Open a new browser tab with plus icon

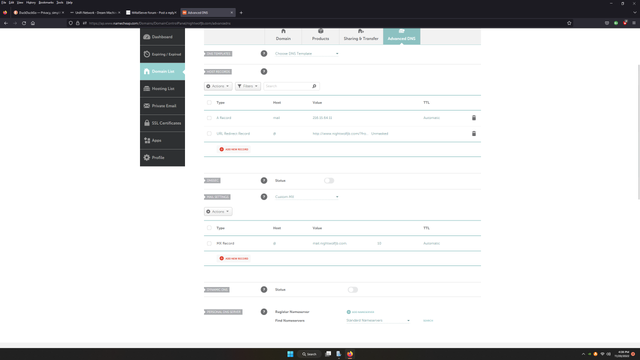241,13
